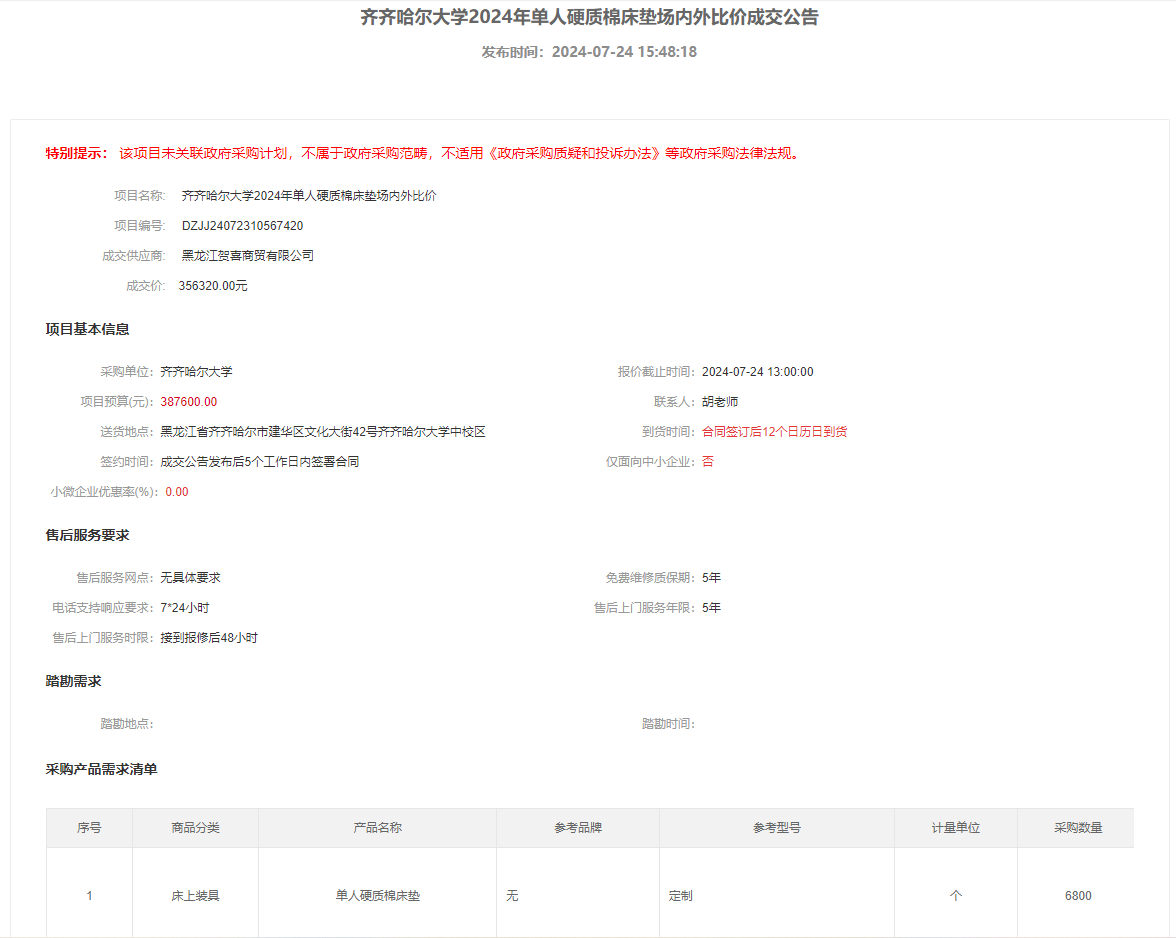Screen dimensions: 1176x938
Task: Click the 售后服务要求 section heading
Action: click(x=87, y=535)
